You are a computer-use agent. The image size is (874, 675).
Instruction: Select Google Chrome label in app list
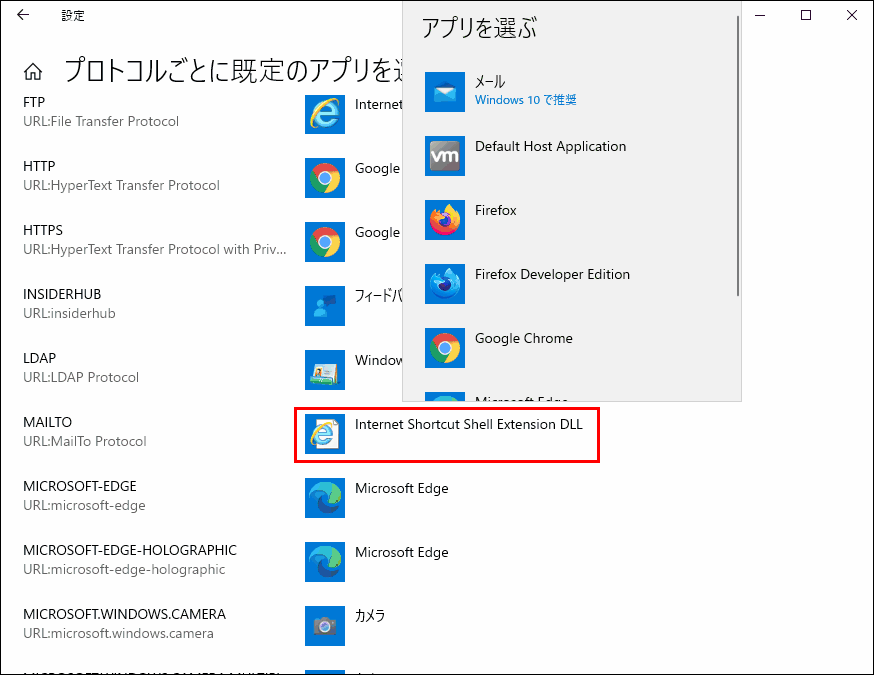click(524, 338)
